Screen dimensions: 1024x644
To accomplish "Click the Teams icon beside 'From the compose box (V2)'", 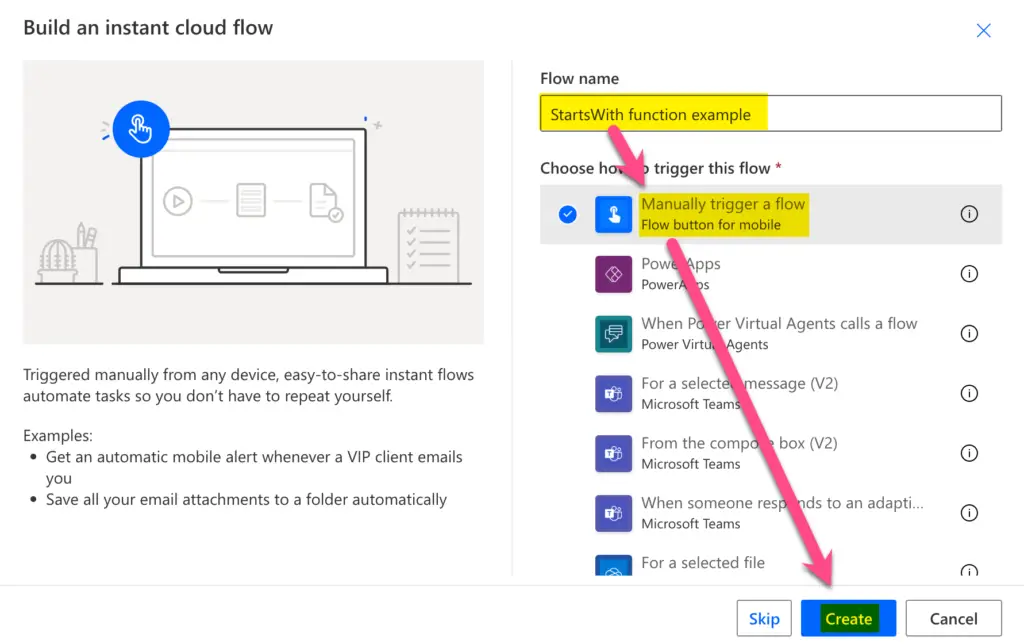I will (x=613, y=453).
